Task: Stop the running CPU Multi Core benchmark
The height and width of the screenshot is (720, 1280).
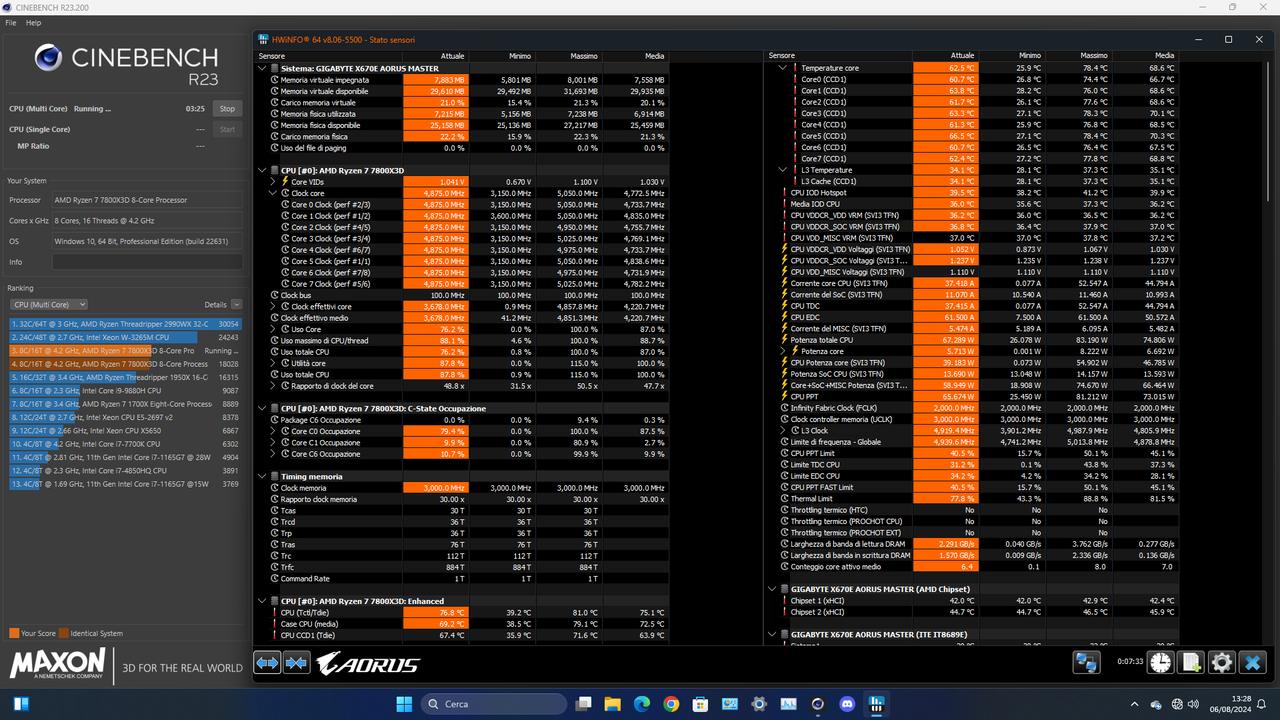Action: (227, 108)
